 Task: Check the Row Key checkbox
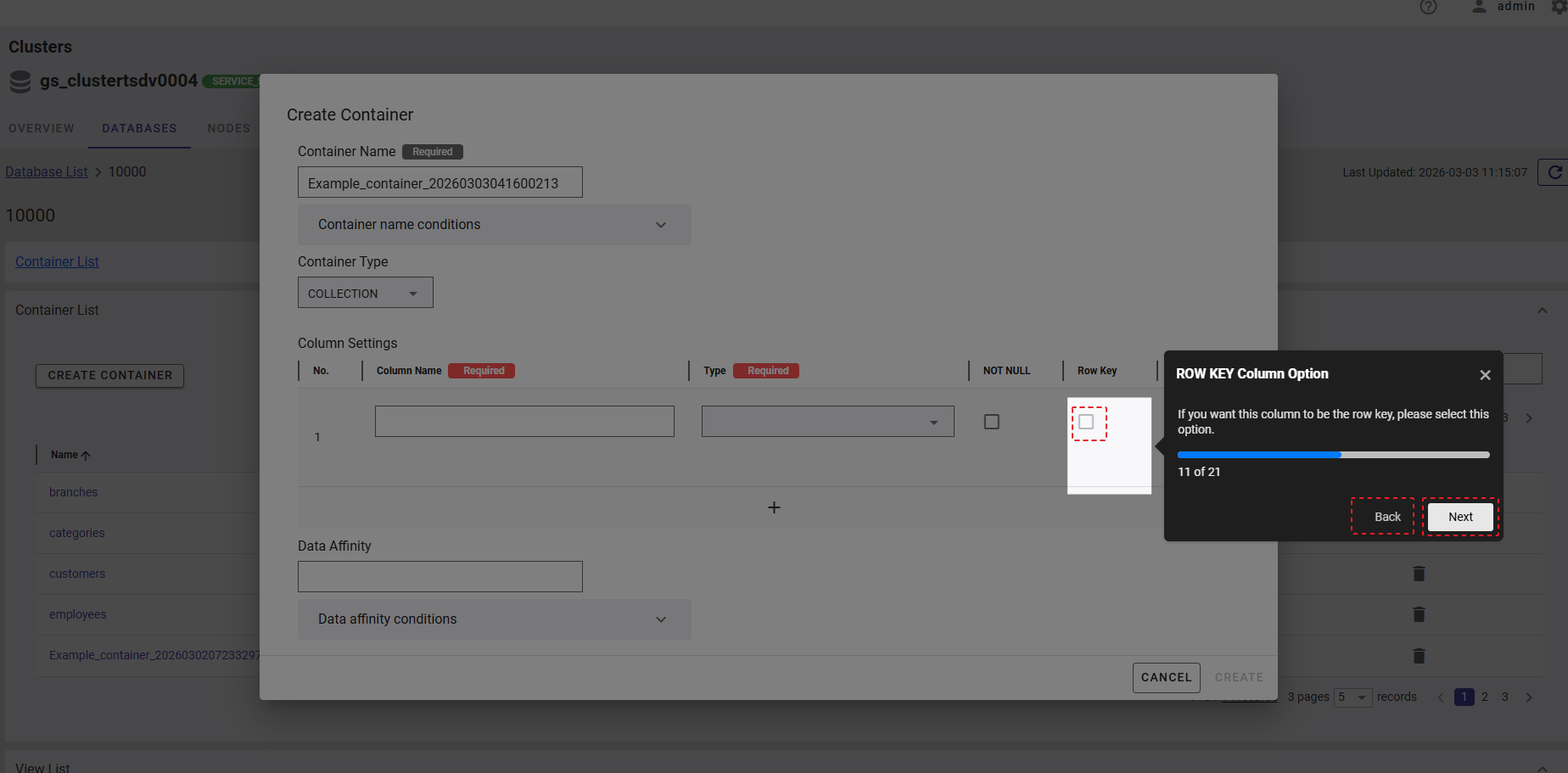pyautogui.click(x=1086, y=422)
